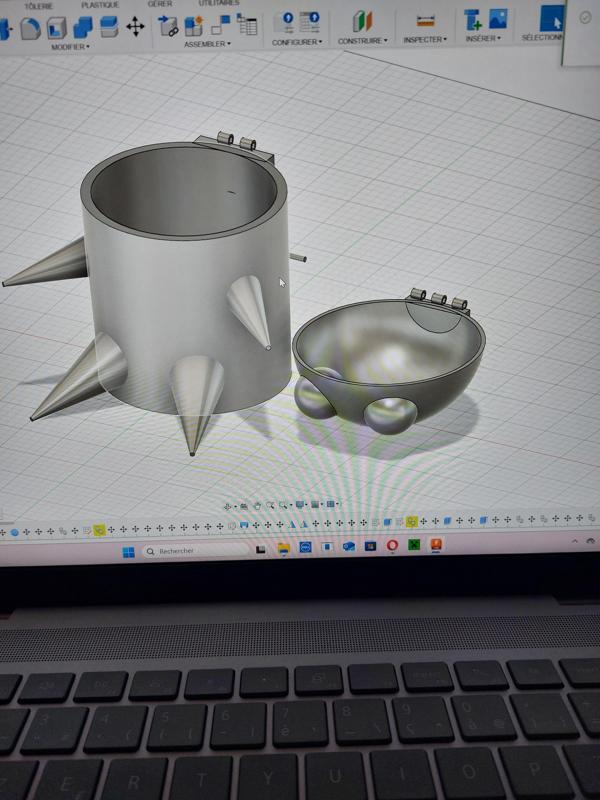The width and height of the screenshot is (600, 800).
Task: Open Opera browser from taskbar
Action: (392, 545)
